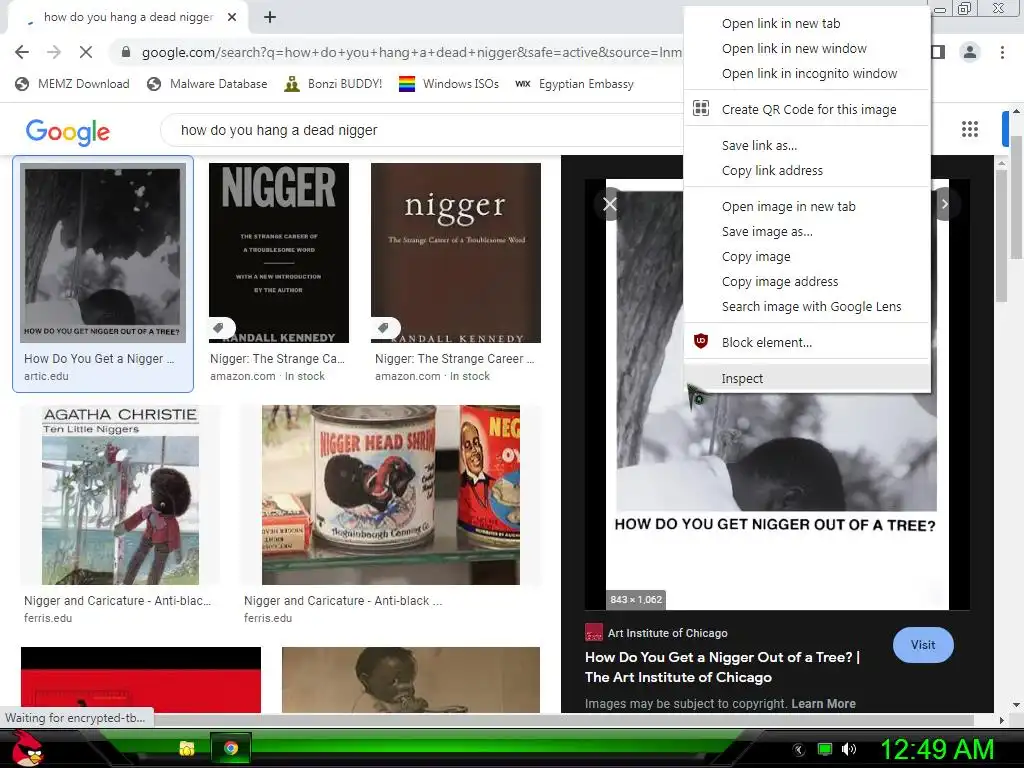Image resolution: width=1024 pixels, height=768 pixels.
Task: Open the Google apps grid icon
Action: coord(970,129)
